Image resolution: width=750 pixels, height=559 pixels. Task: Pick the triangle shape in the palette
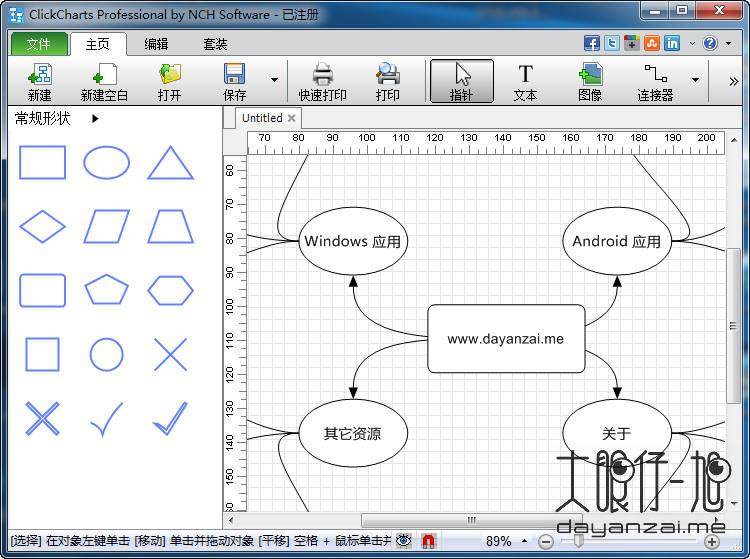point(170,163)
